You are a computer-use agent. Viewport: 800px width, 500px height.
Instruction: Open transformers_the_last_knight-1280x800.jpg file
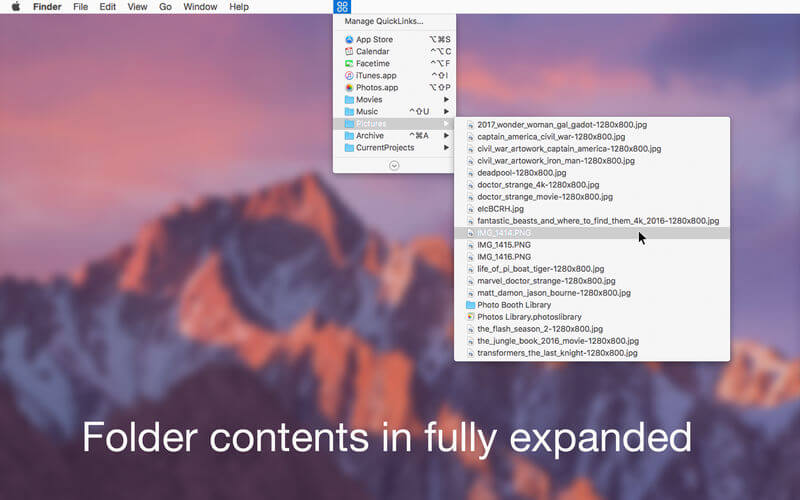click(x=557, y=353)
